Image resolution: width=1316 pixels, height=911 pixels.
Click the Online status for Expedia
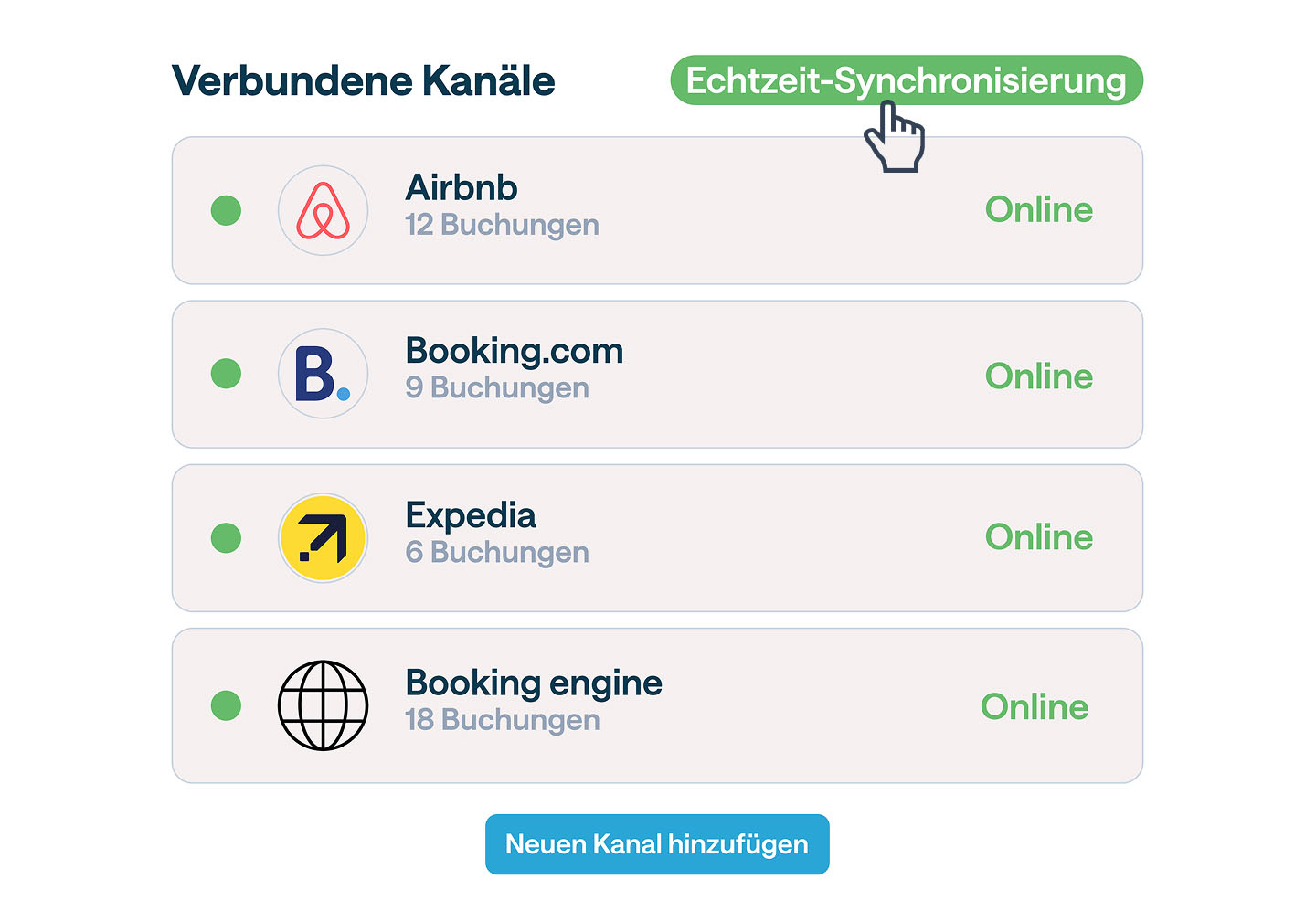[1038, 537]
